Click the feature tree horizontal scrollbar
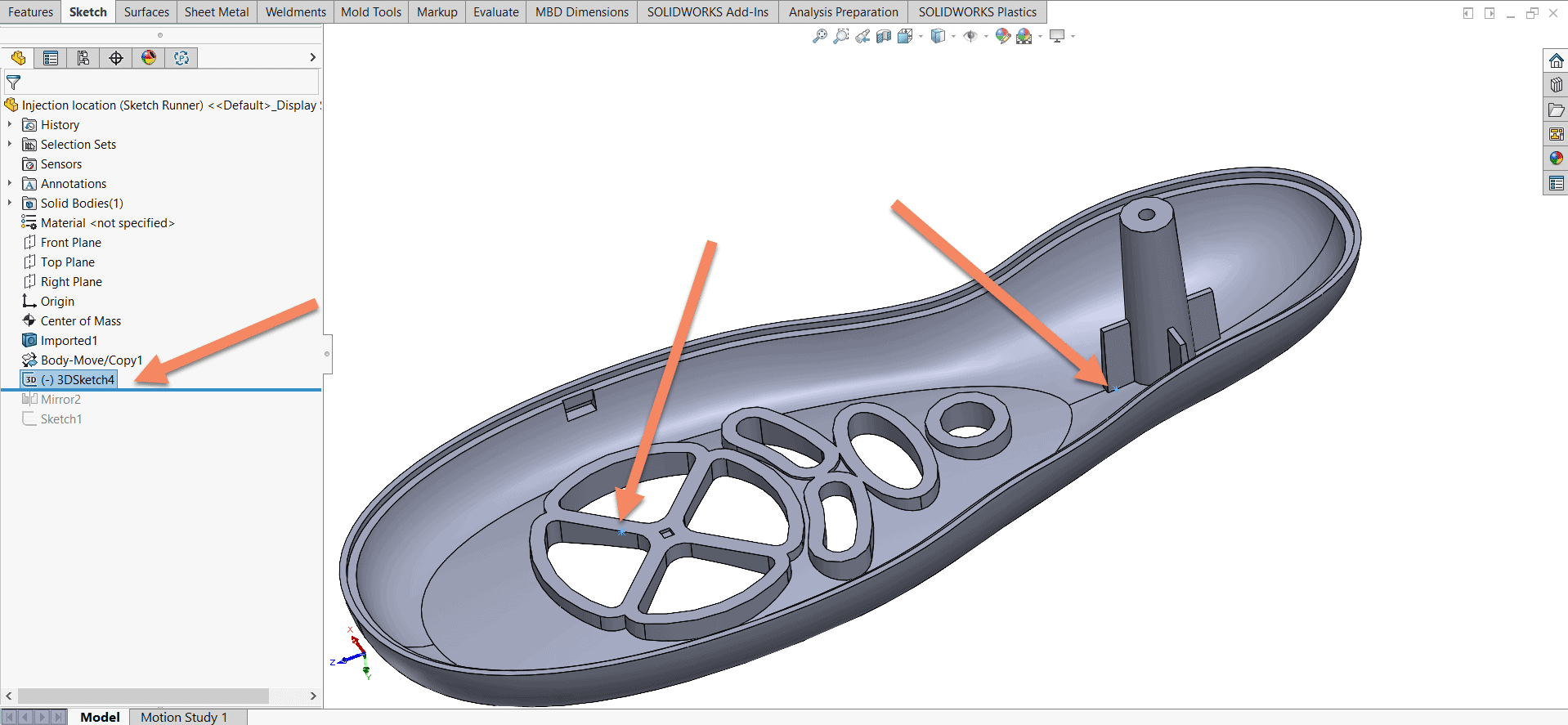 point(143,696)
